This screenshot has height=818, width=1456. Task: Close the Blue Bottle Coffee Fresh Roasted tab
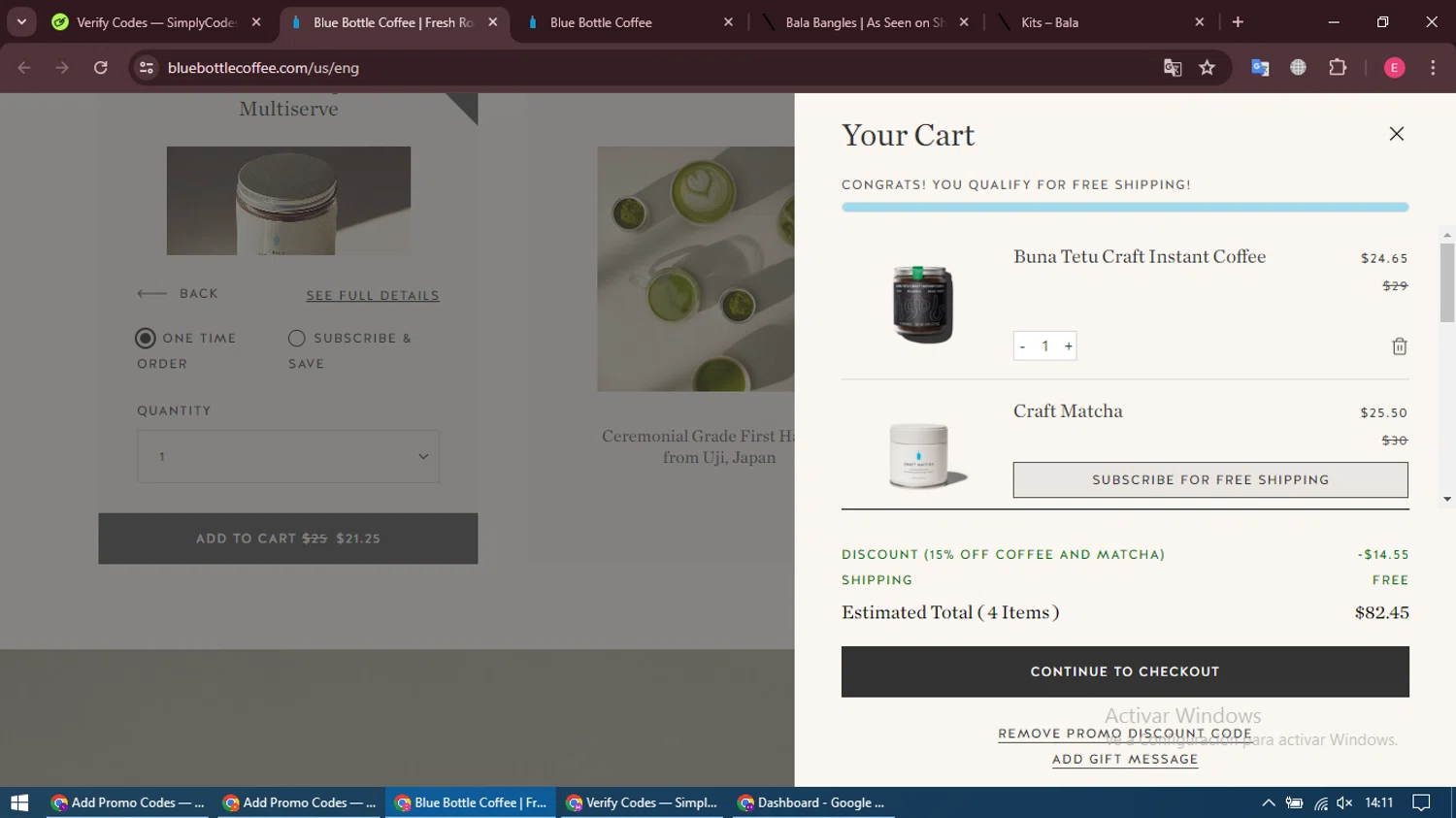pyautogui.click(x=493, y=22)
